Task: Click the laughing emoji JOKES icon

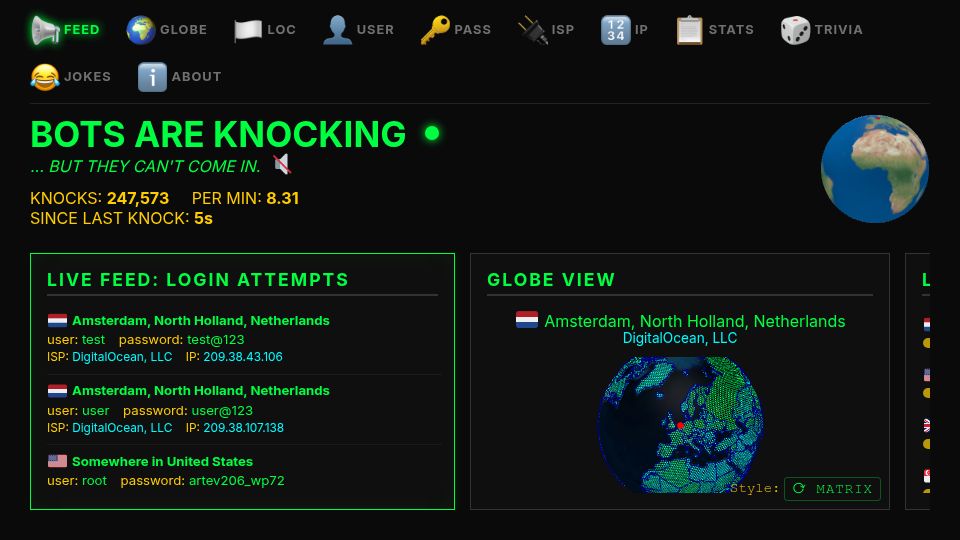Action: point(45,77)
